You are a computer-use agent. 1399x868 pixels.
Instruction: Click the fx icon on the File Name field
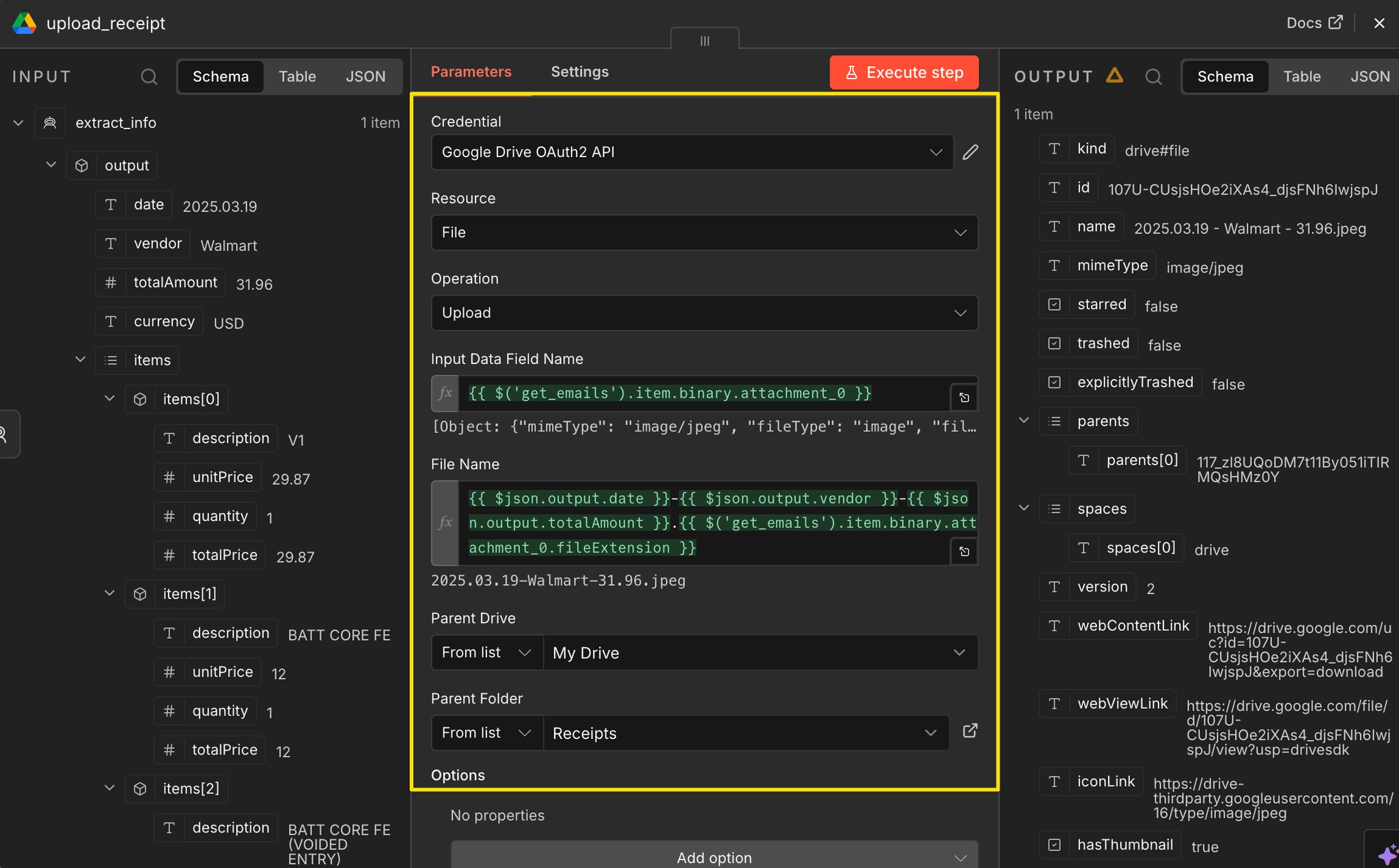445,523
